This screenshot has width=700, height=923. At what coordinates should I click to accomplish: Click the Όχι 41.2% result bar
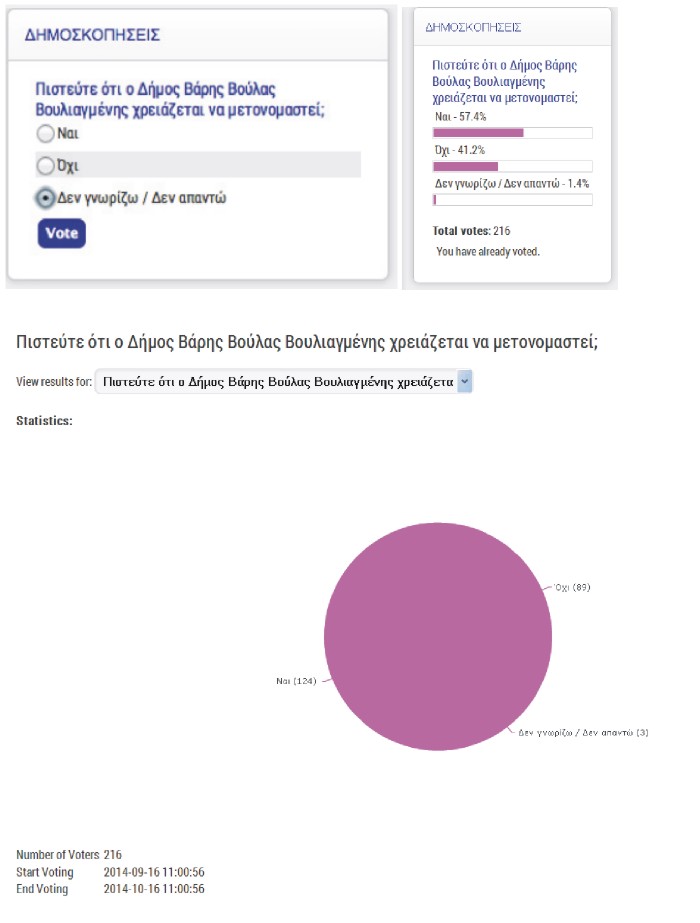[512, 167]
